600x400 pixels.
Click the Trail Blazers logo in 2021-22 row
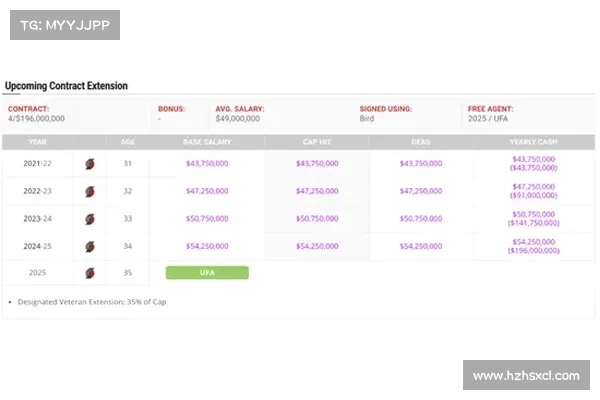pos(90,164)
